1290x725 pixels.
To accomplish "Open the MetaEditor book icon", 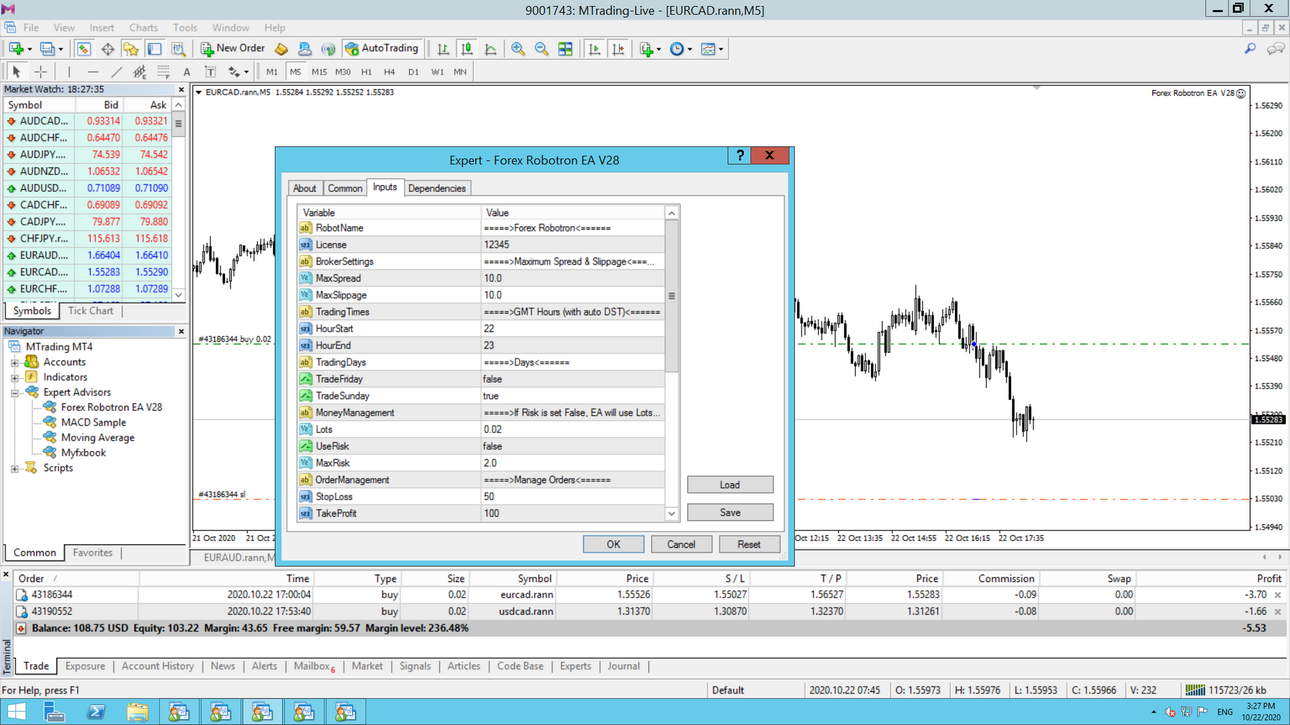I will [281, 48].
